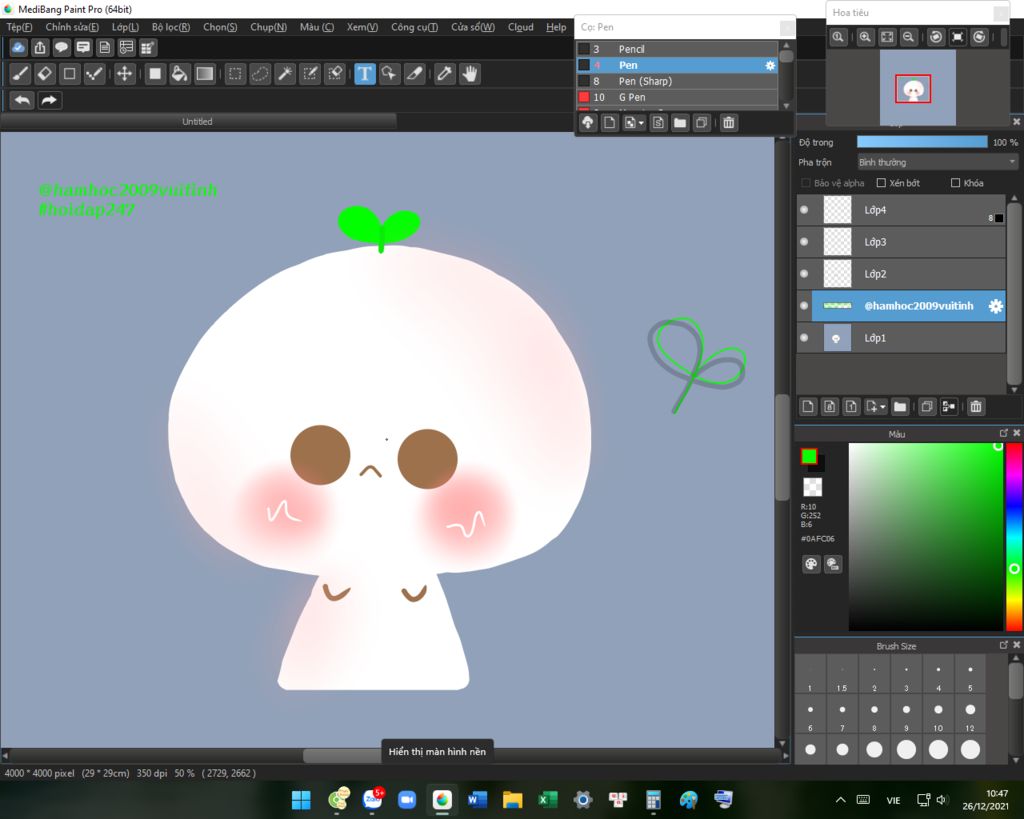Toggle visibility of layer Lớp3
The height and width of the screenshot is (819, 1024).
[804, 242]
